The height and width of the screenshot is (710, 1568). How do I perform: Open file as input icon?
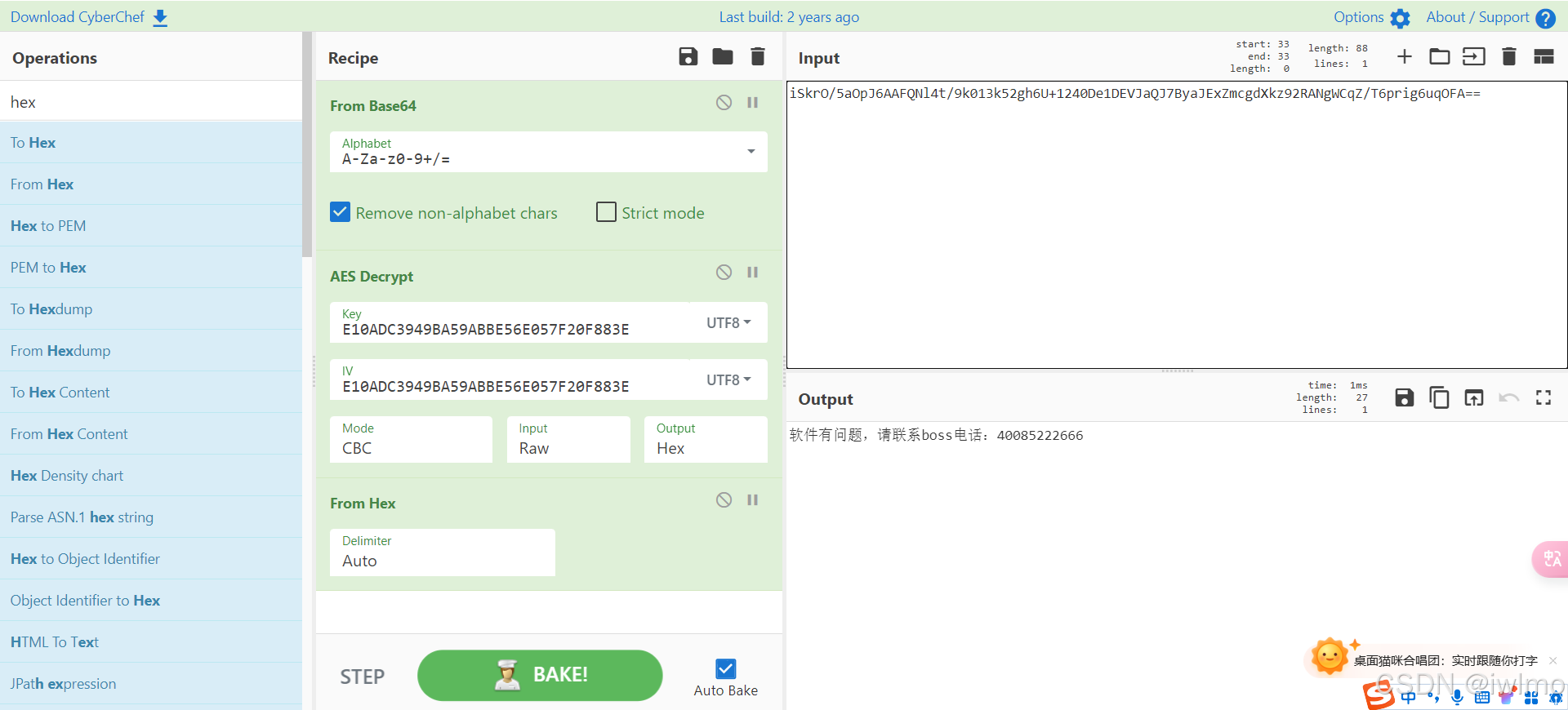[x=1474, y=56]
